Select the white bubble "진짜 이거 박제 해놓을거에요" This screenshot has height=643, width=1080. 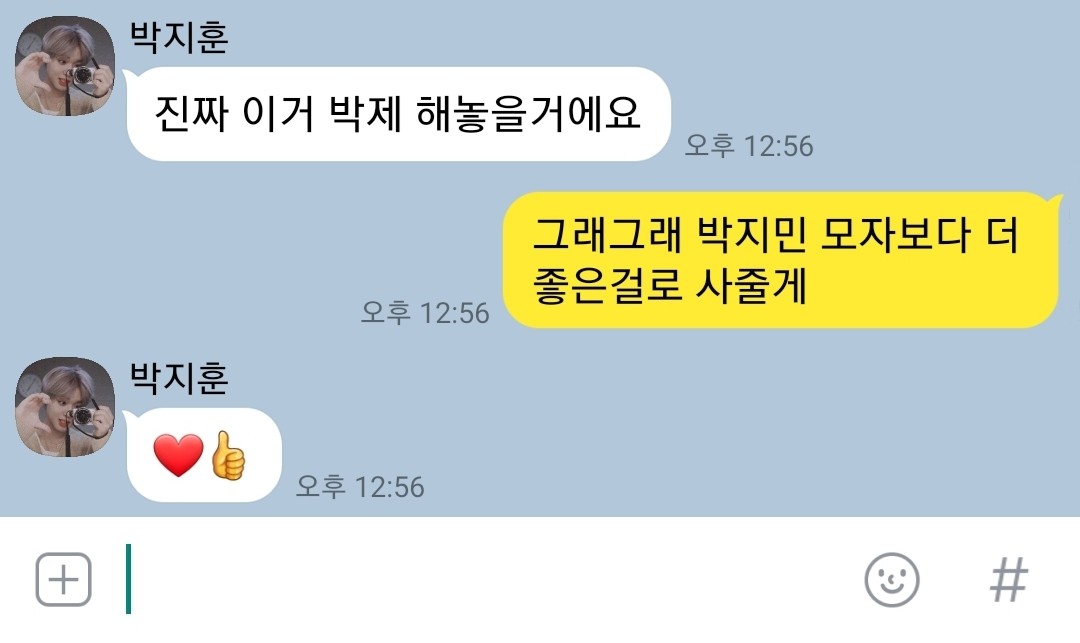click(x=398, y=114)
